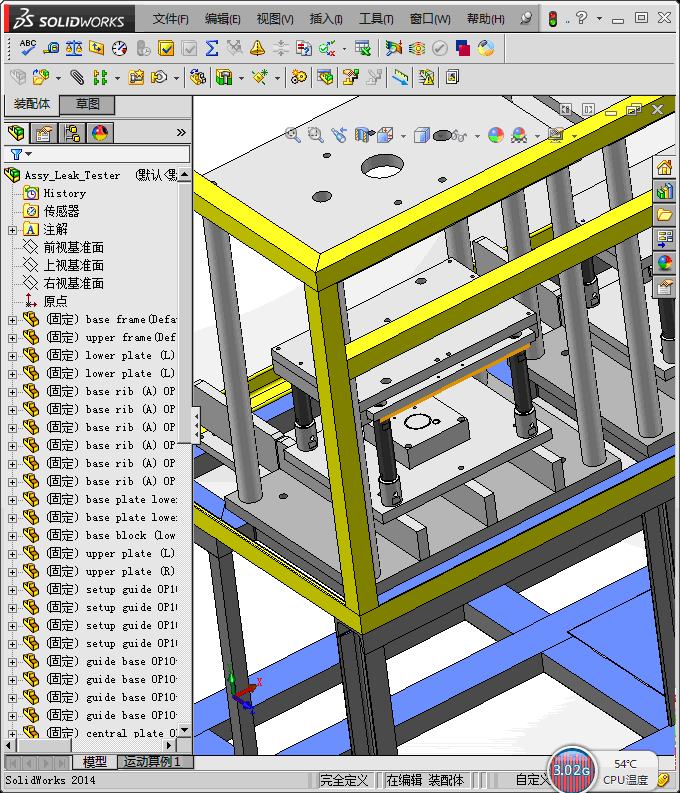680x793 pixels.
Task: Open the Hide/Show Items dropdown arrow
Action: tap(477, 136)
